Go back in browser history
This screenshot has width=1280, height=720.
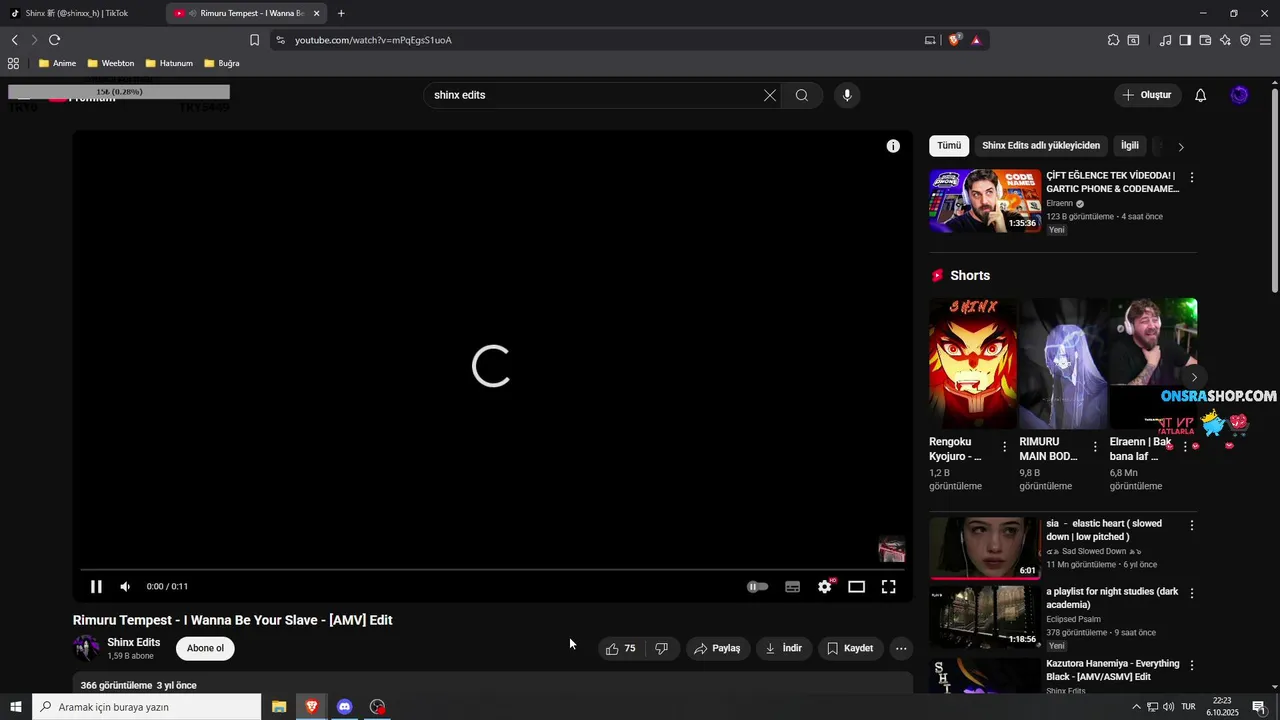point(15,40)
